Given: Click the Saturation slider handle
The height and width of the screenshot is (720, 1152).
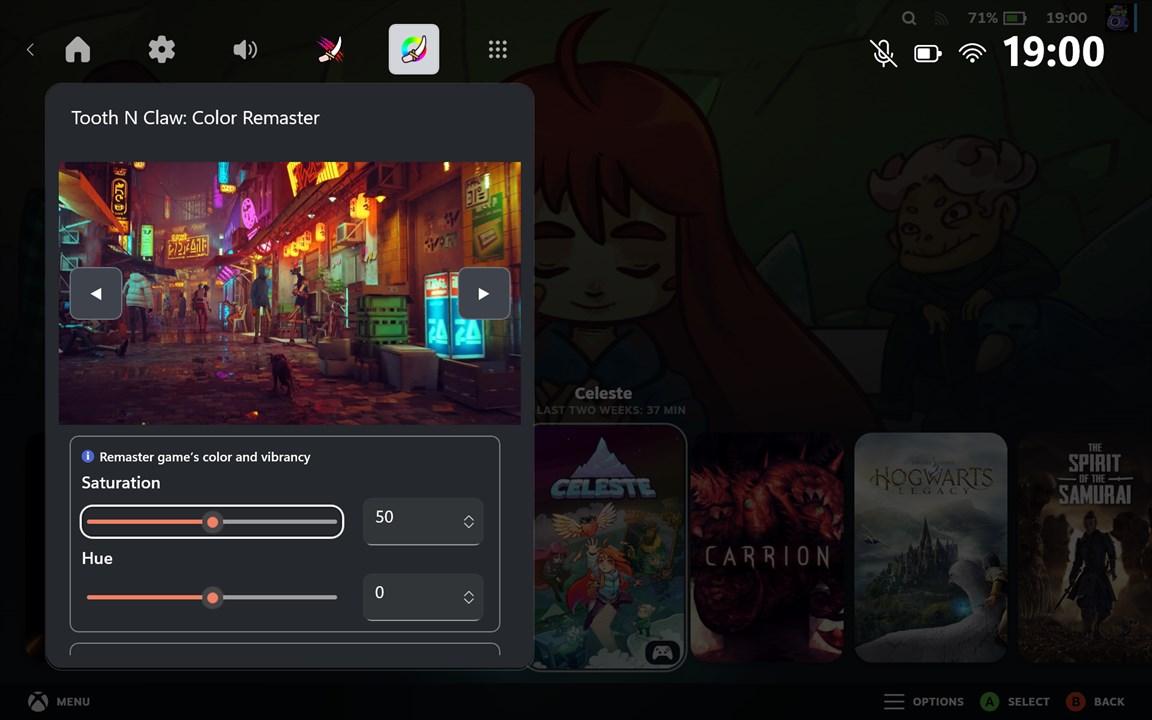Looking at the screenshot, I should click(212, 522).
